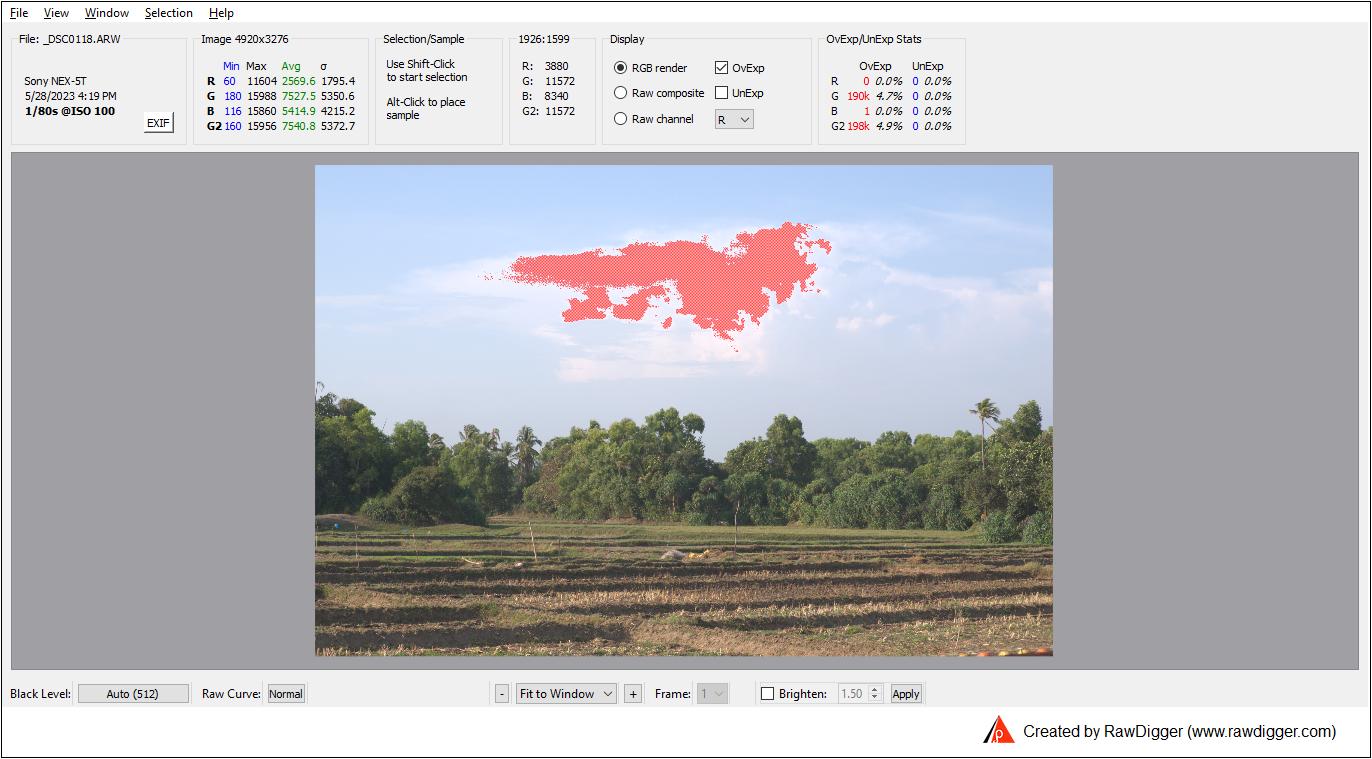This screenshot has height=759, width=1372.
Task: Click the G2 sigma value 5372.7
Action: [338, 126]
